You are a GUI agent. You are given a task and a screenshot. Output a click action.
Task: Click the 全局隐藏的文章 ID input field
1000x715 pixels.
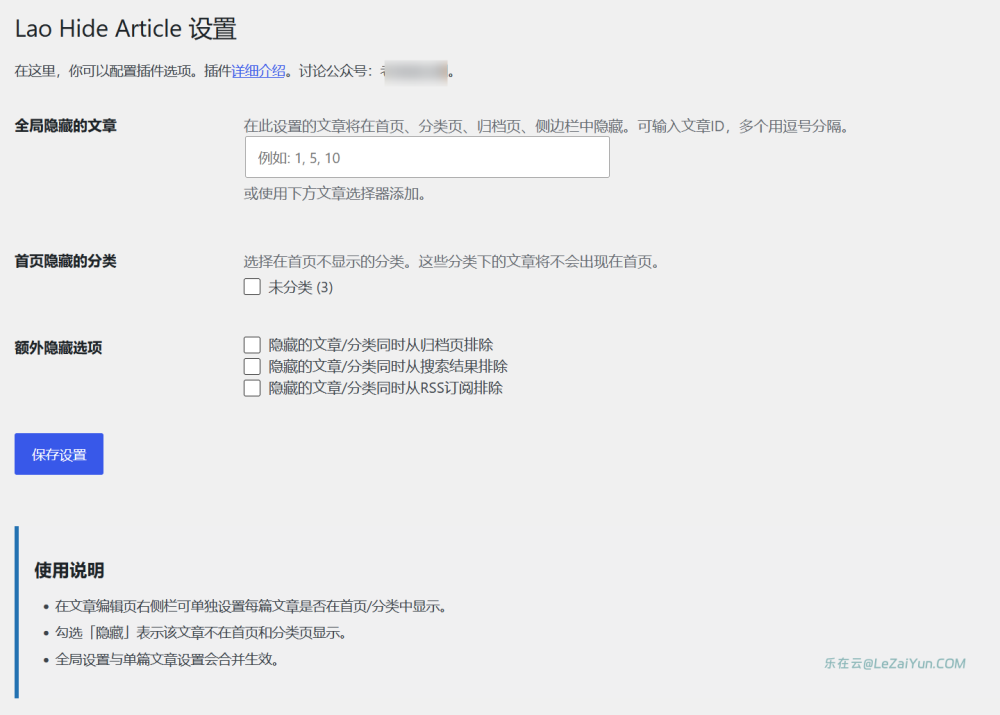pos(427,158)
